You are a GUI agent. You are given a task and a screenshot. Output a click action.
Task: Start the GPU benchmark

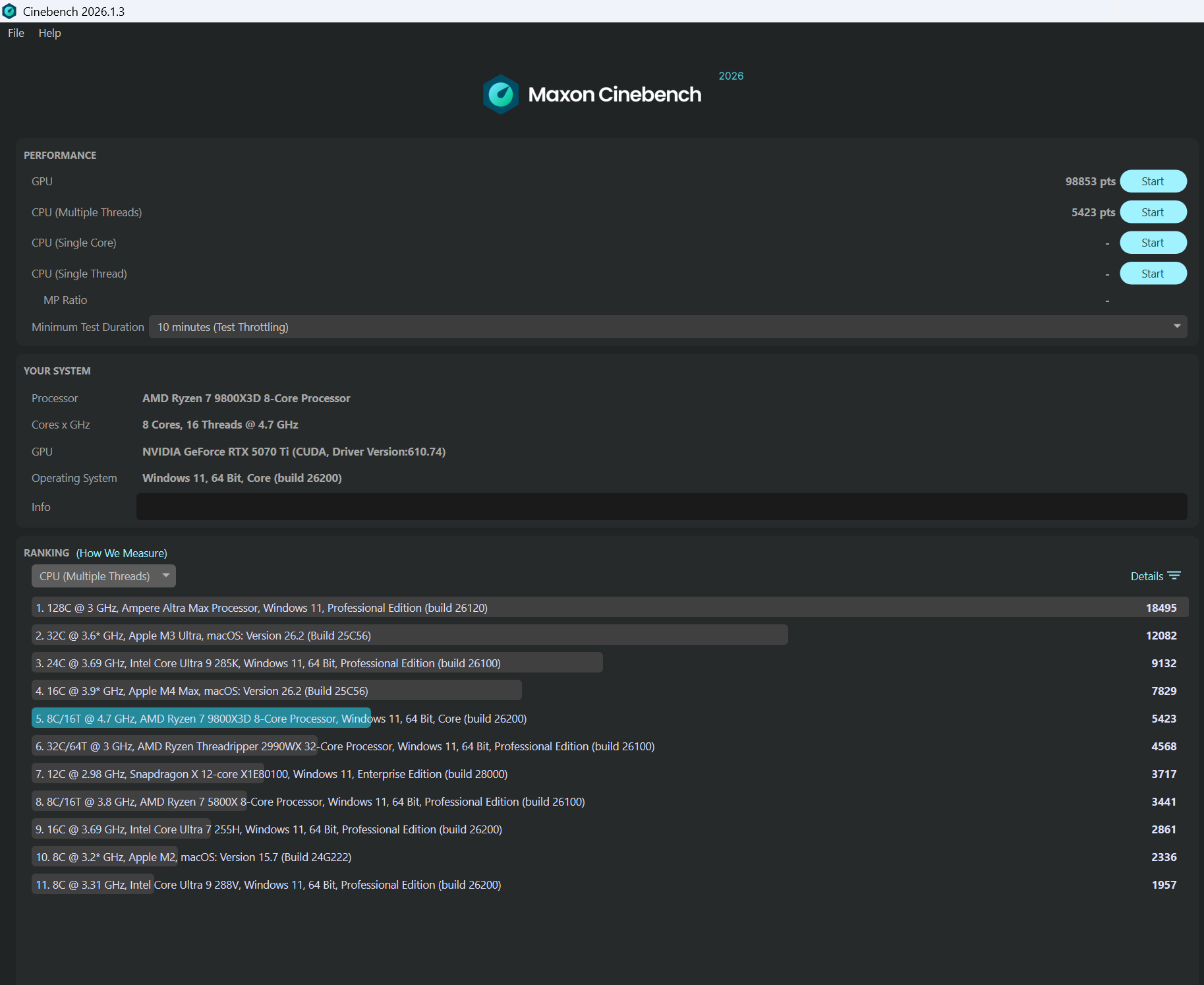point(1153,181)
